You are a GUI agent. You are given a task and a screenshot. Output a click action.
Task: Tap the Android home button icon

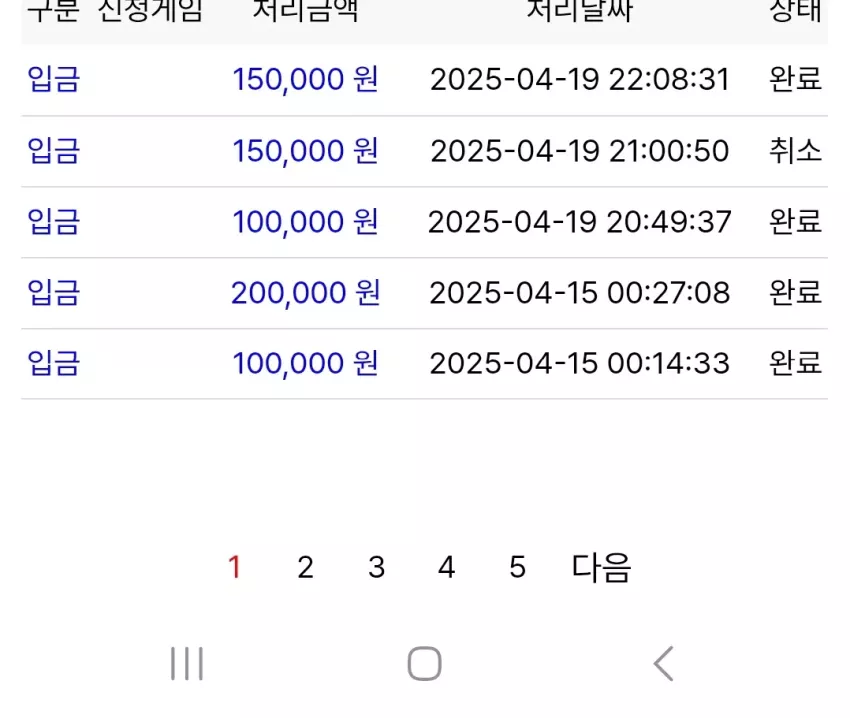pyautogui.click(x=424, y=663)
